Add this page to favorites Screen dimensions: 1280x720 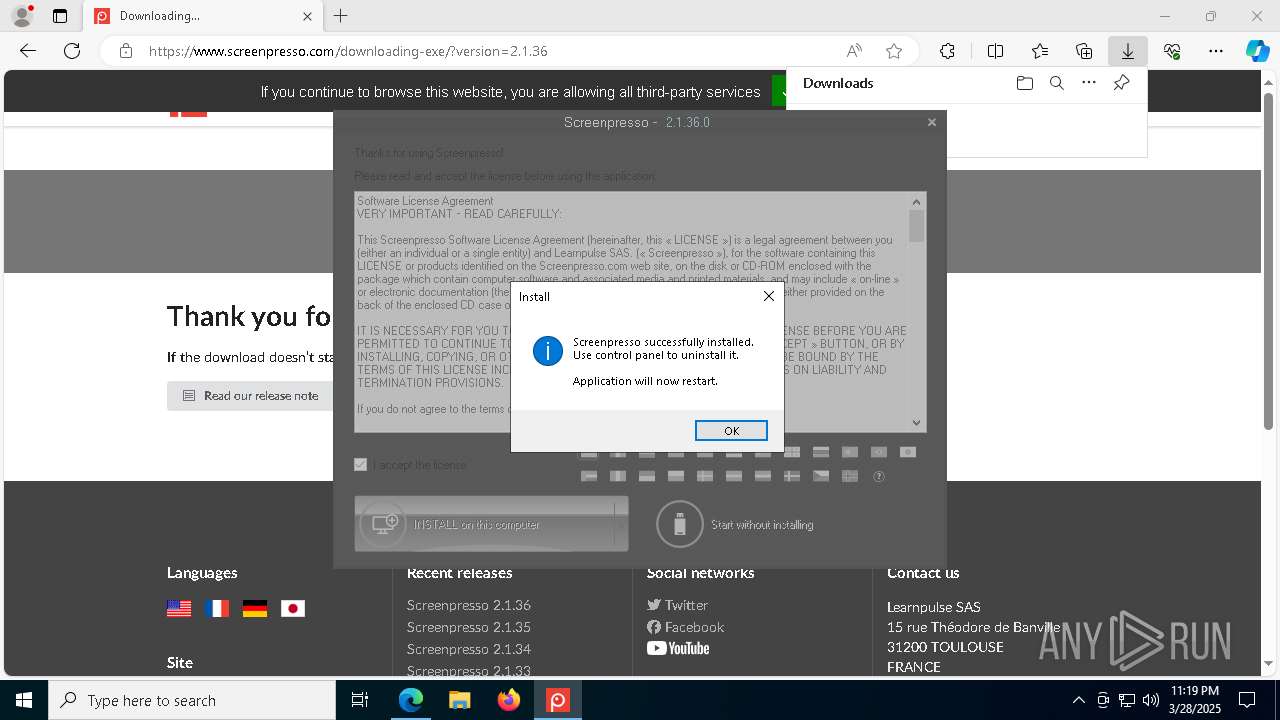(x=894, y=51)
